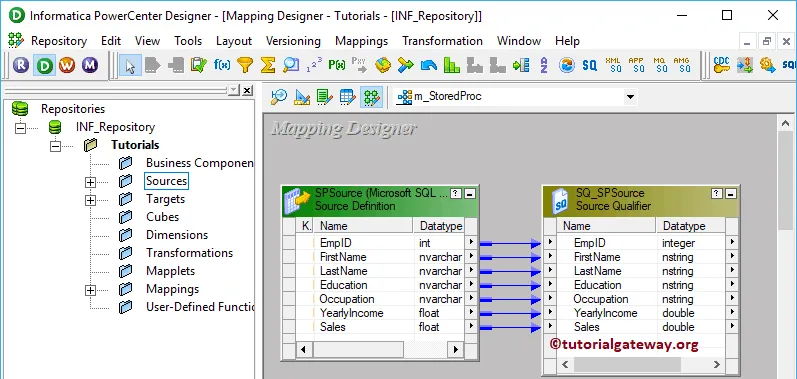Image resolution: width=797 pixels, height=379 pixels.
Task: Expand the Targets folder
Action: (x=90, y=200)
